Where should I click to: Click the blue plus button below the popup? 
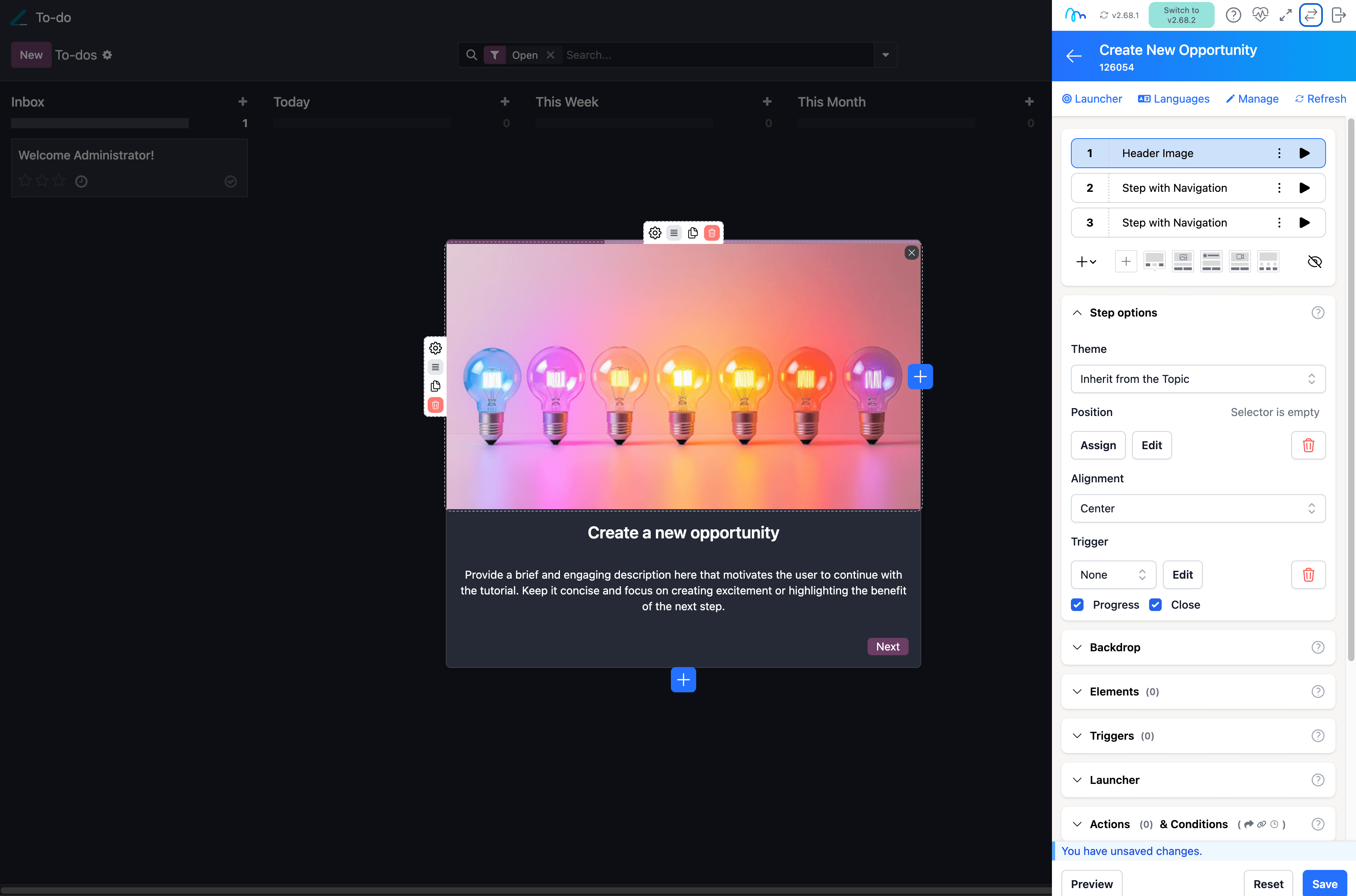click(x=683, y=679)
